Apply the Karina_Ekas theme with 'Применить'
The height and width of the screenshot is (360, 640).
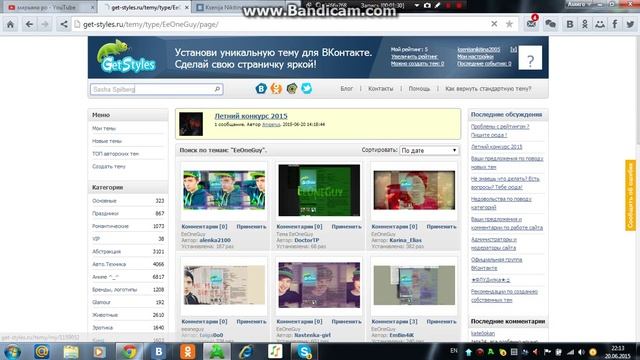coord(441,227)
